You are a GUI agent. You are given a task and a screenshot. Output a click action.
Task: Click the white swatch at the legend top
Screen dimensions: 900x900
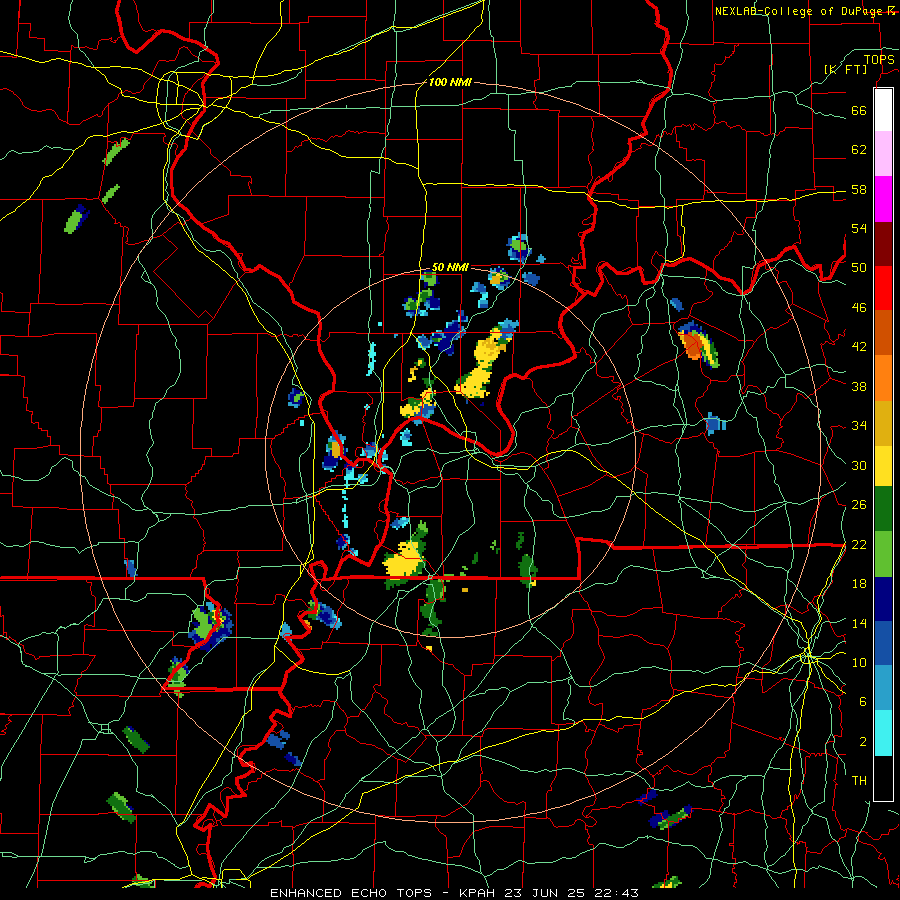pyautogui.click(x=883, y=110)
